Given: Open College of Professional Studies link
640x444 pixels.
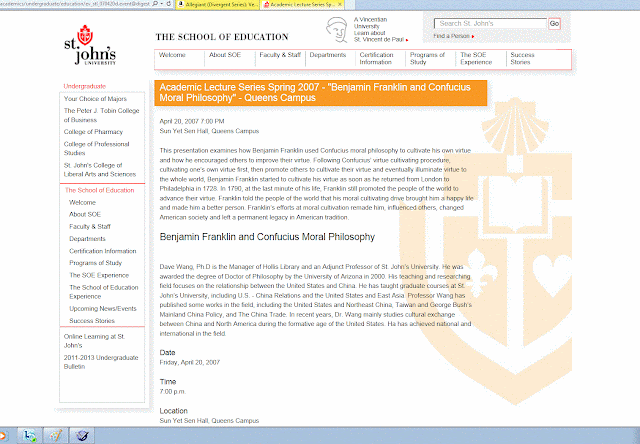Looking at the screenshot, I should [96, 149].
